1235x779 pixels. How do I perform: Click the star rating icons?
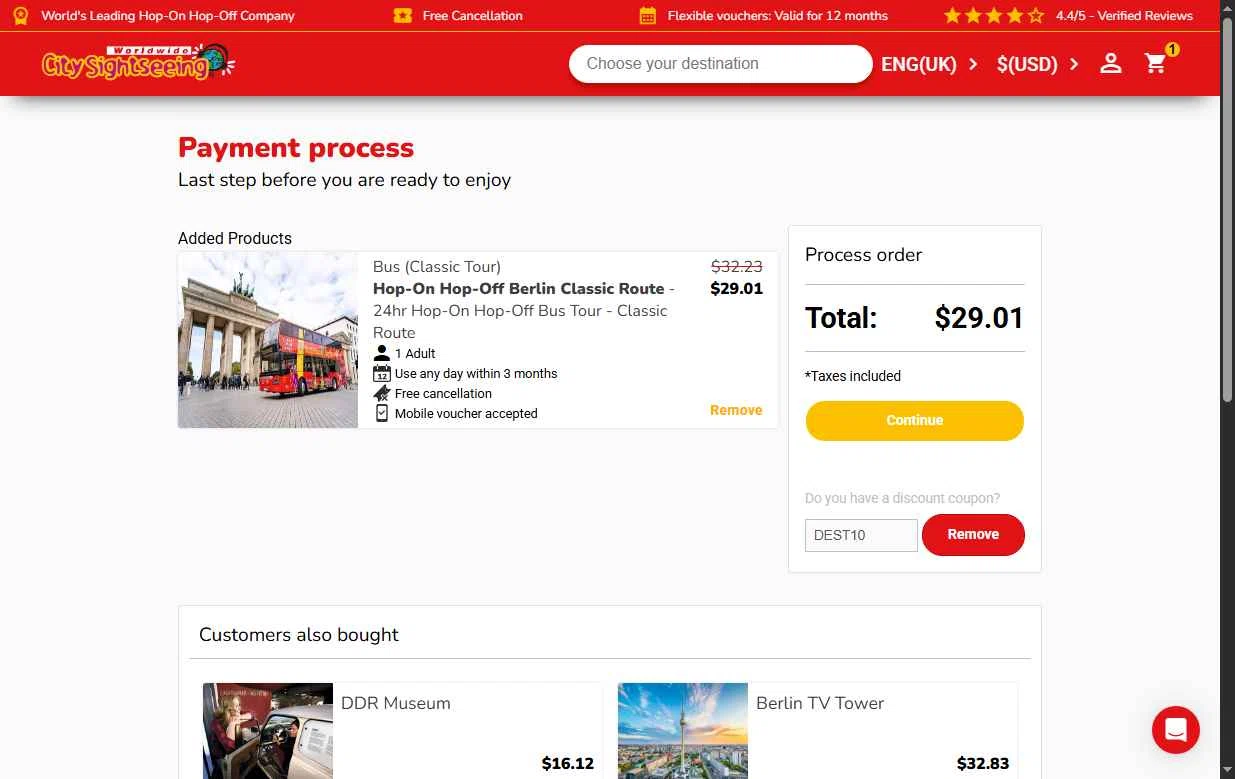[x=994, y=16]
